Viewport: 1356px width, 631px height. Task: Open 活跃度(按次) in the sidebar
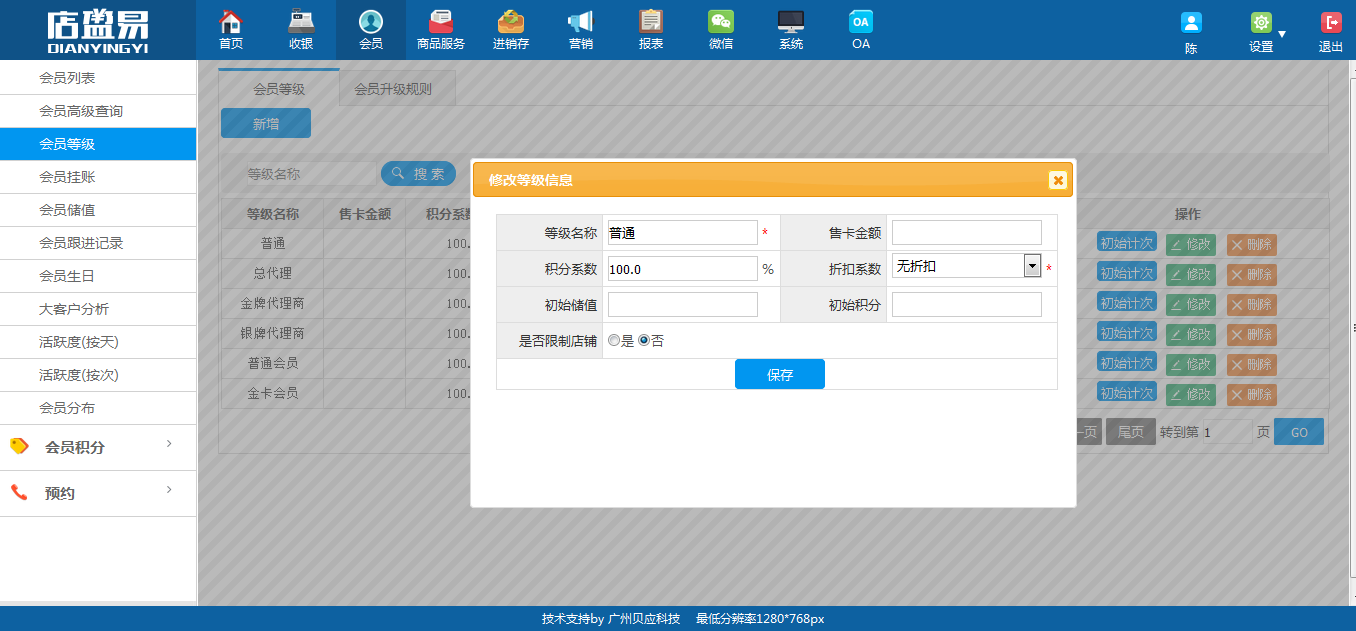pyautogui.click(x=98, y=375)
